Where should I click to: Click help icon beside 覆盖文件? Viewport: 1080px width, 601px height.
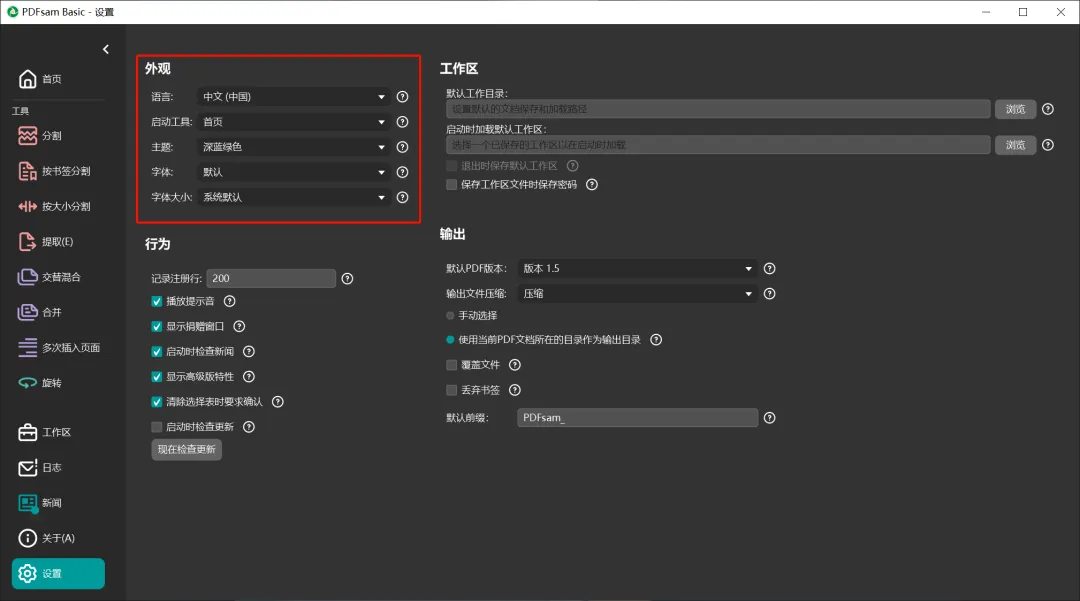point(515,365)
